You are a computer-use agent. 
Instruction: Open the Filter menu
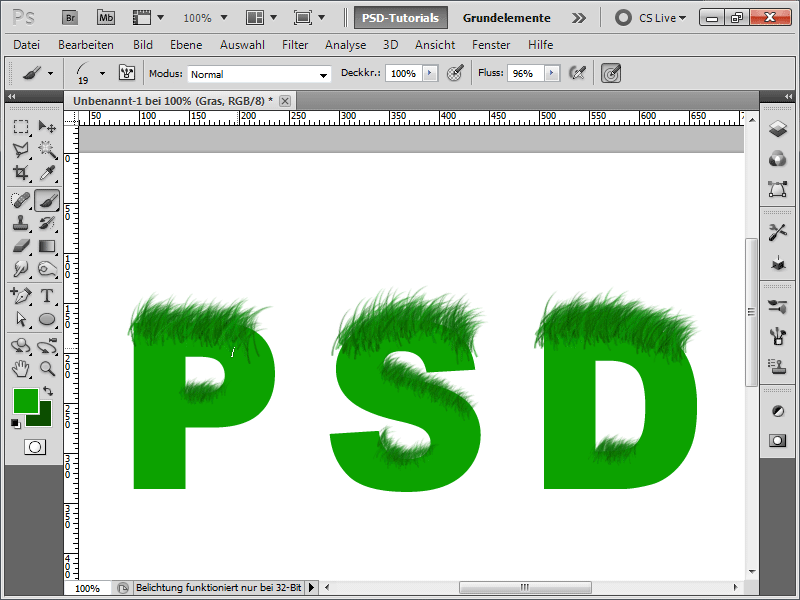(295, 45)
